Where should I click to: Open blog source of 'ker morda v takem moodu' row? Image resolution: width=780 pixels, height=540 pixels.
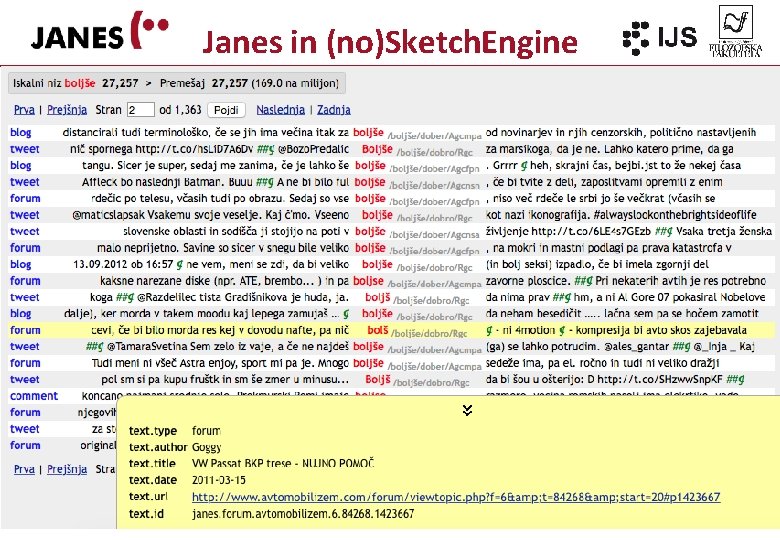(21, 314)
